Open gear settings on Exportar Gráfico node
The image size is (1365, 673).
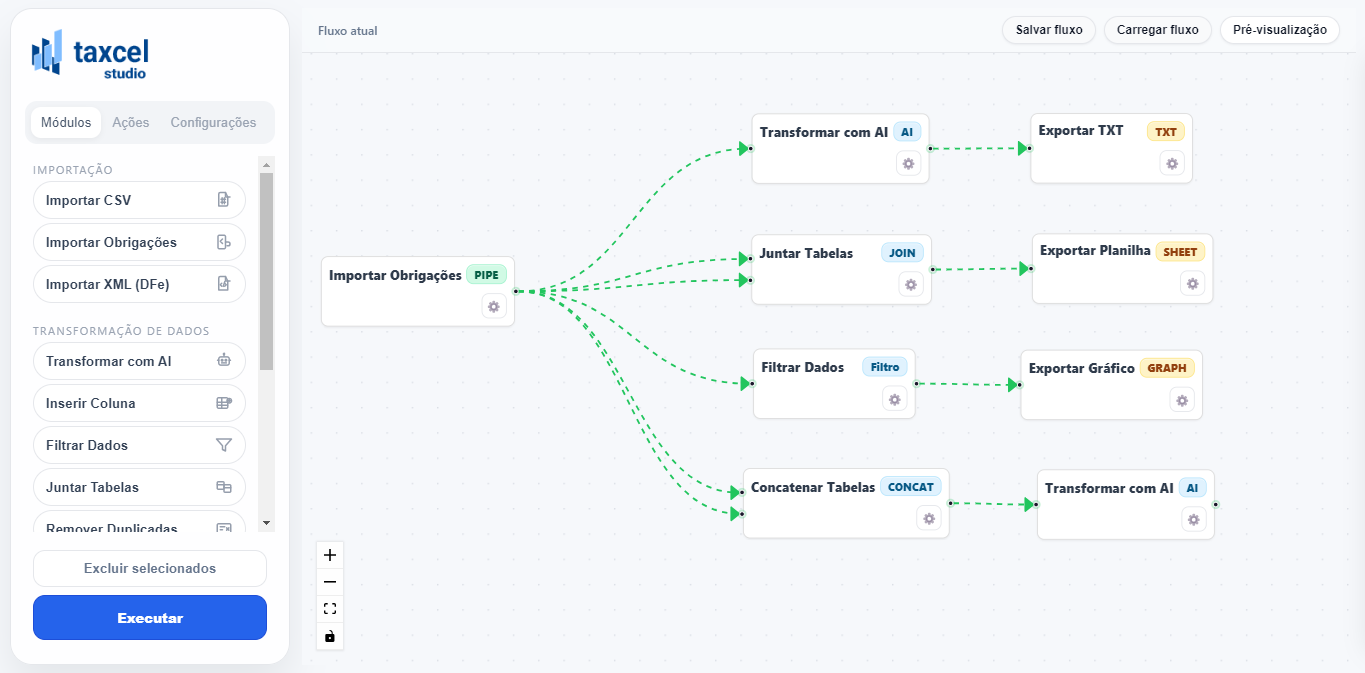(x=1182, y=400)
